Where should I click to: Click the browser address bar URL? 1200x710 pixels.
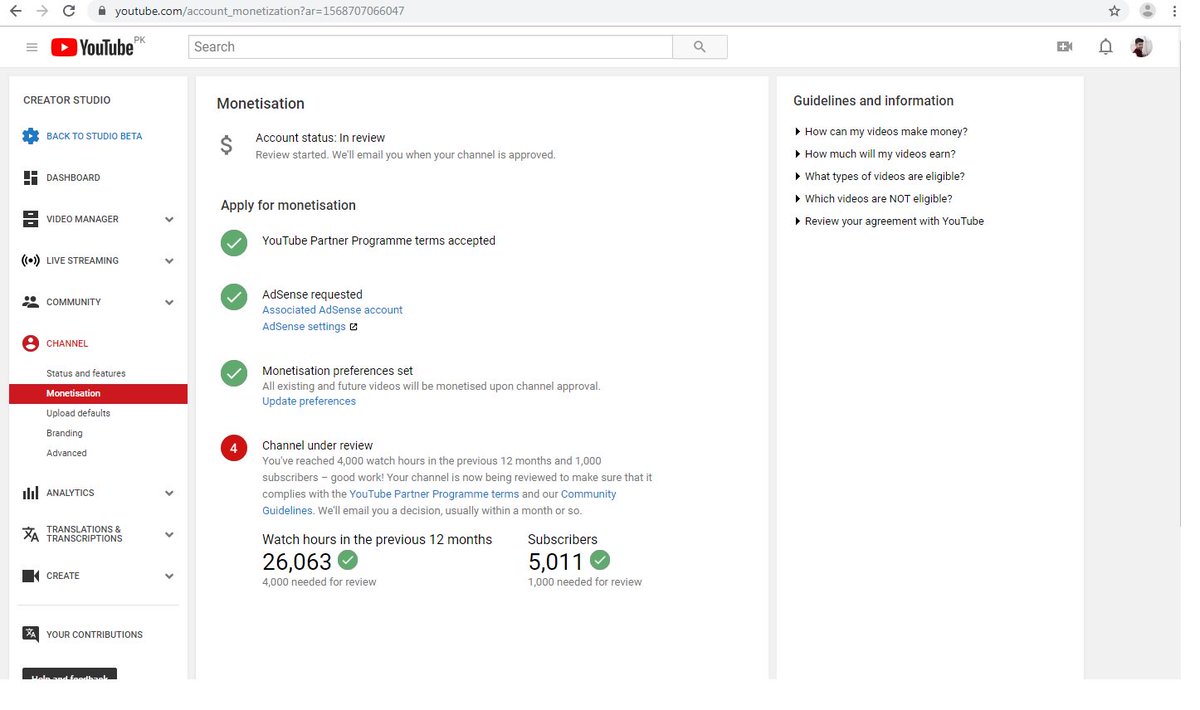click(260, 11)
